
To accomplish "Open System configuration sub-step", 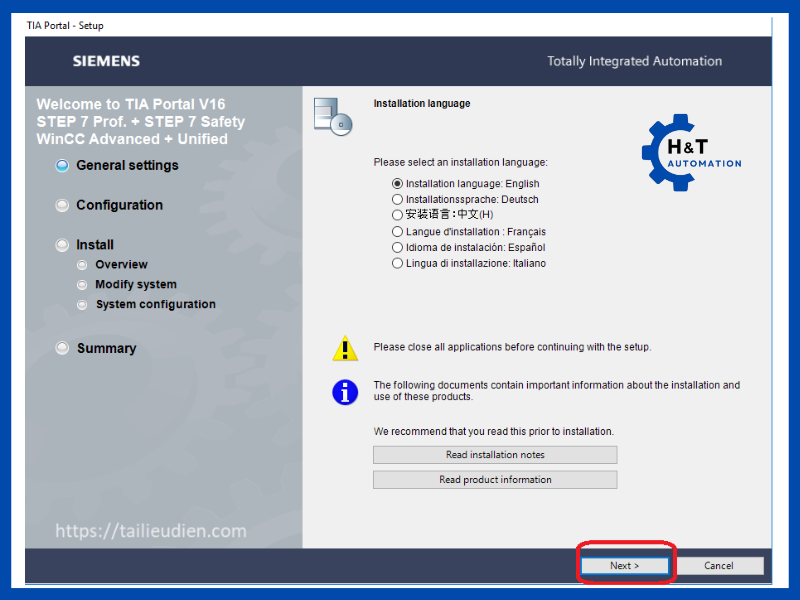I will [155, 305].
